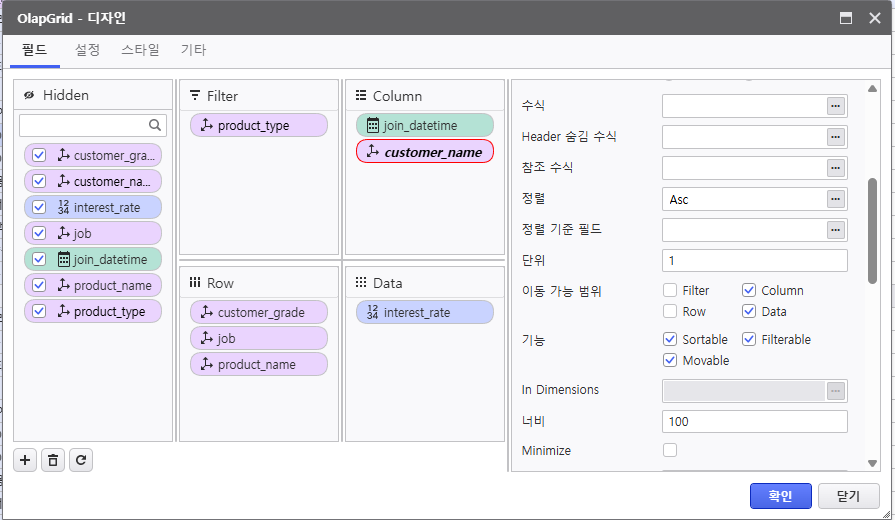Click the Hidden field search box
This screenshot has width=895, height=520.
point(92,125)
